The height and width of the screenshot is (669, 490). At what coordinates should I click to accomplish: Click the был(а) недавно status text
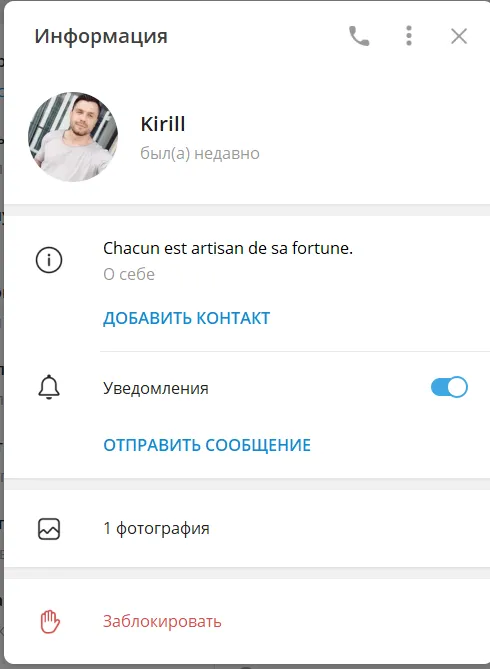[x=200, y=153]
